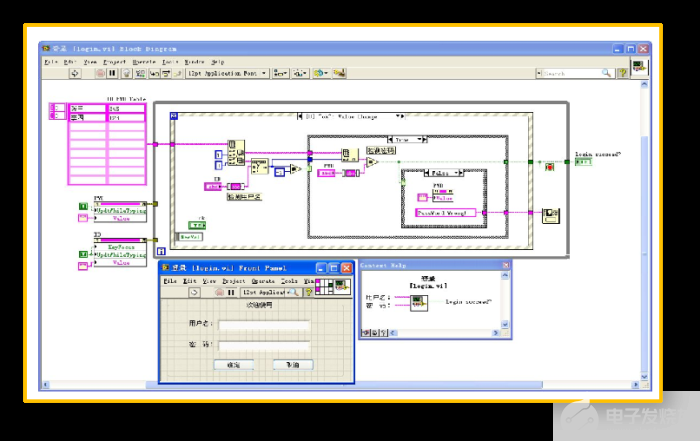Click the right cancel button on login panel
Viewport: 700px width, 441px height.
pos(292,365)
